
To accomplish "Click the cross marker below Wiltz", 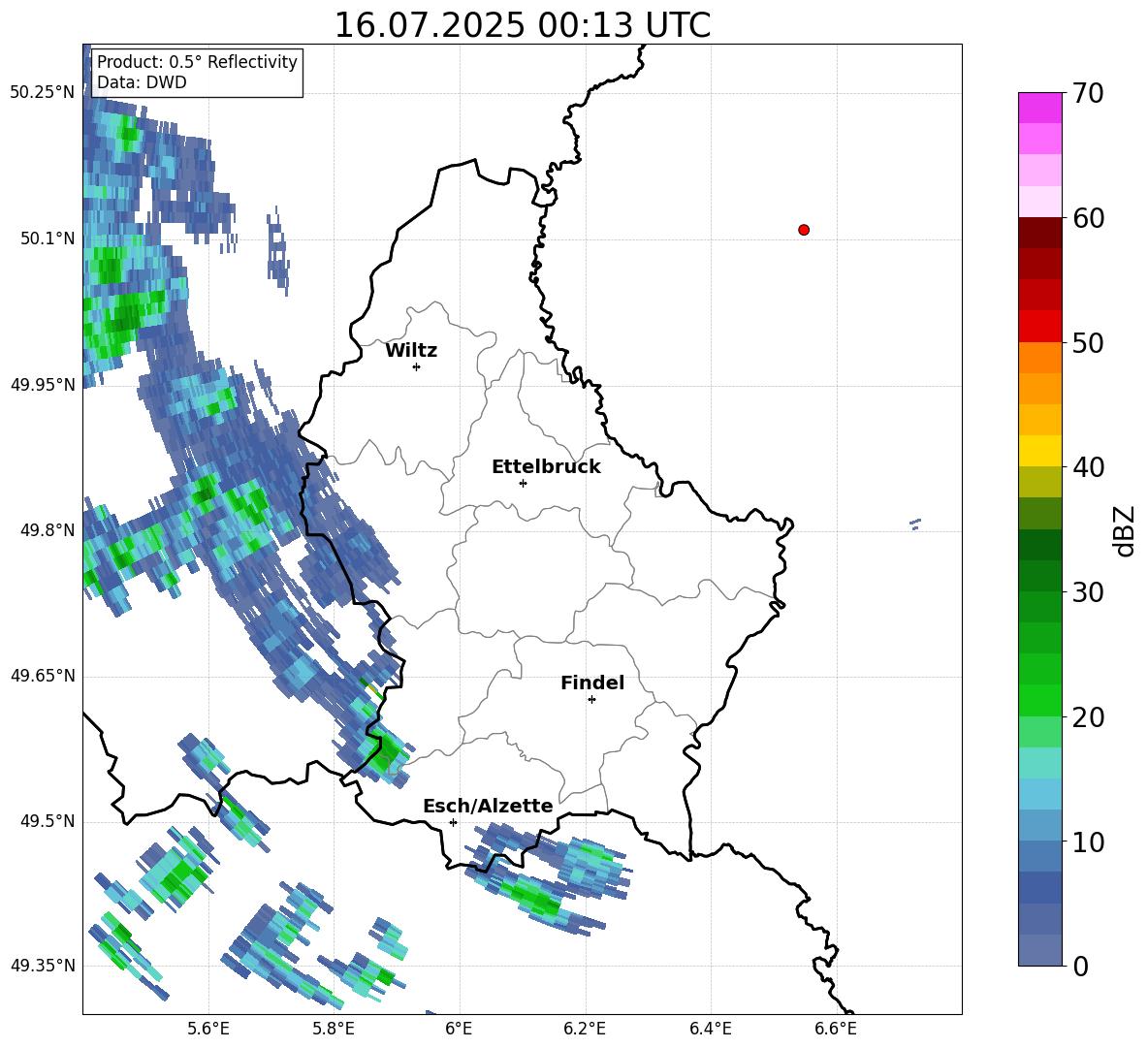I will tap(417, 366).
